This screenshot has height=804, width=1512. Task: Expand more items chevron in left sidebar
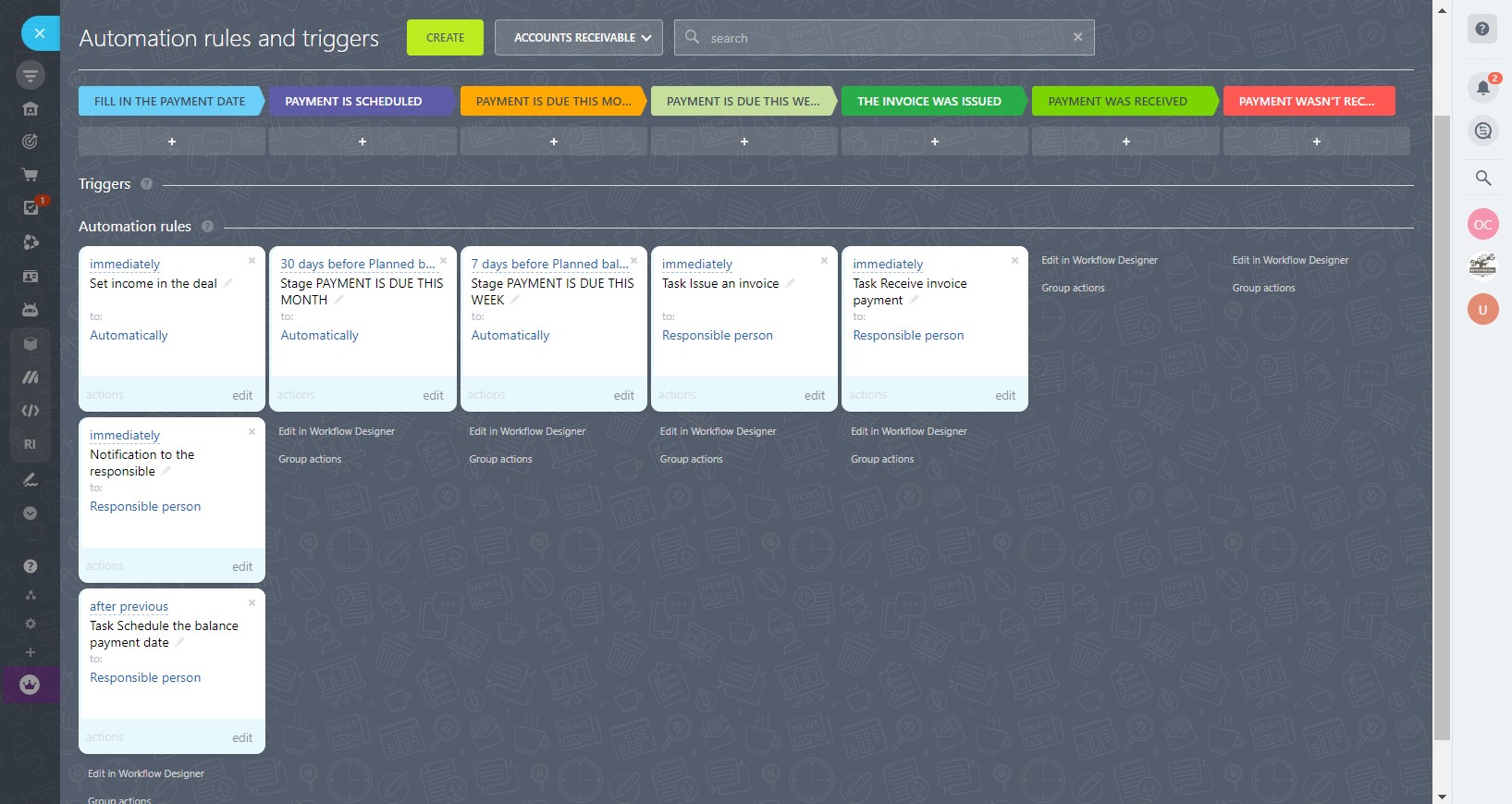pyautogui.click(x=30, y=513)
